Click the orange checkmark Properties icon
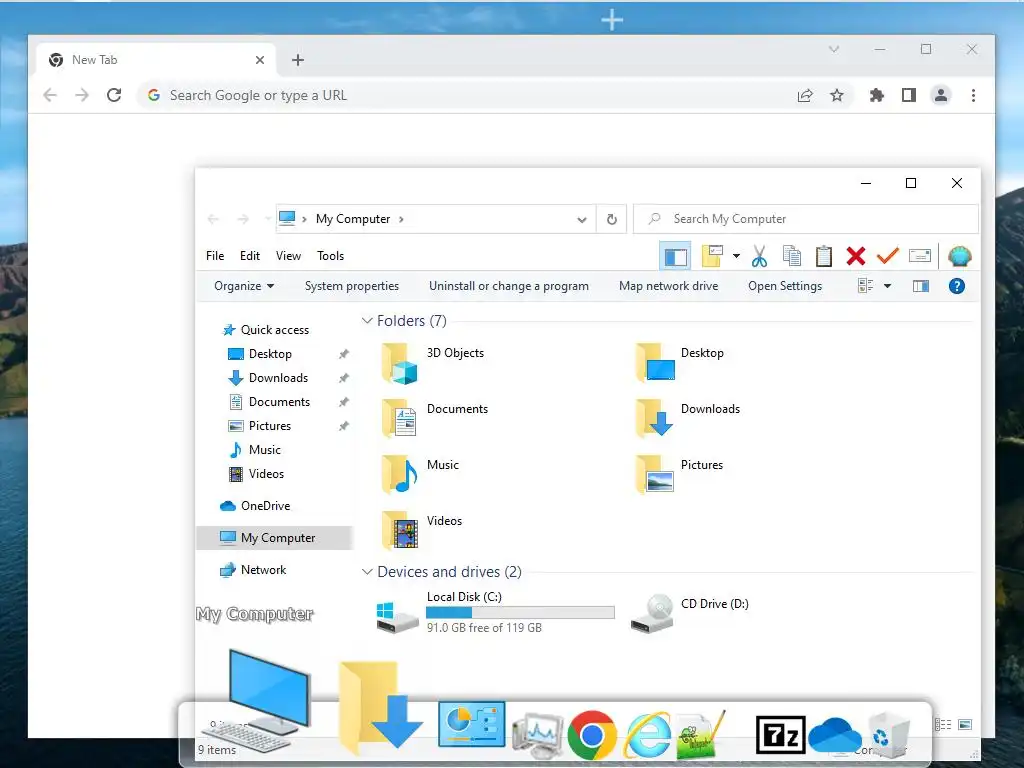This screenshot has width=1024, height=768. coord(888,256)
